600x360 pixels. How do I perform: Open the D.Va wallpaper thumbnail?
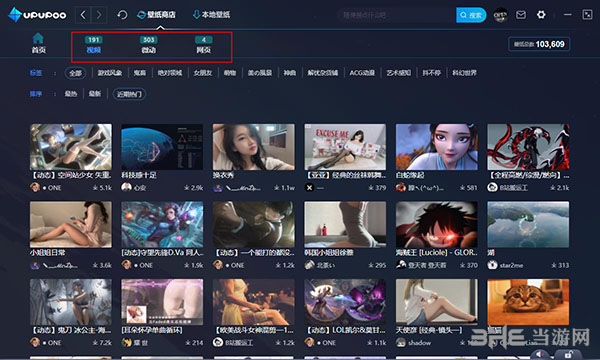162,225
